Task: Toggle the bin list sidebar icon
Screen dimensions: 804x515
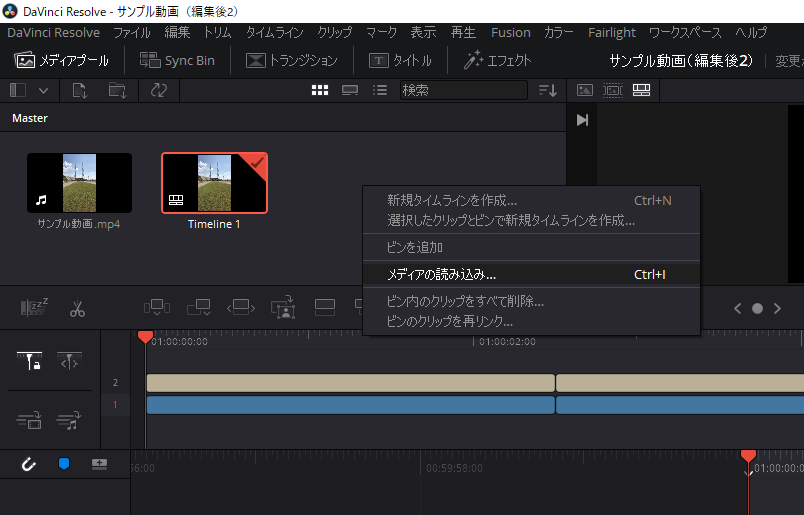Action: click(x=18, y=90)
